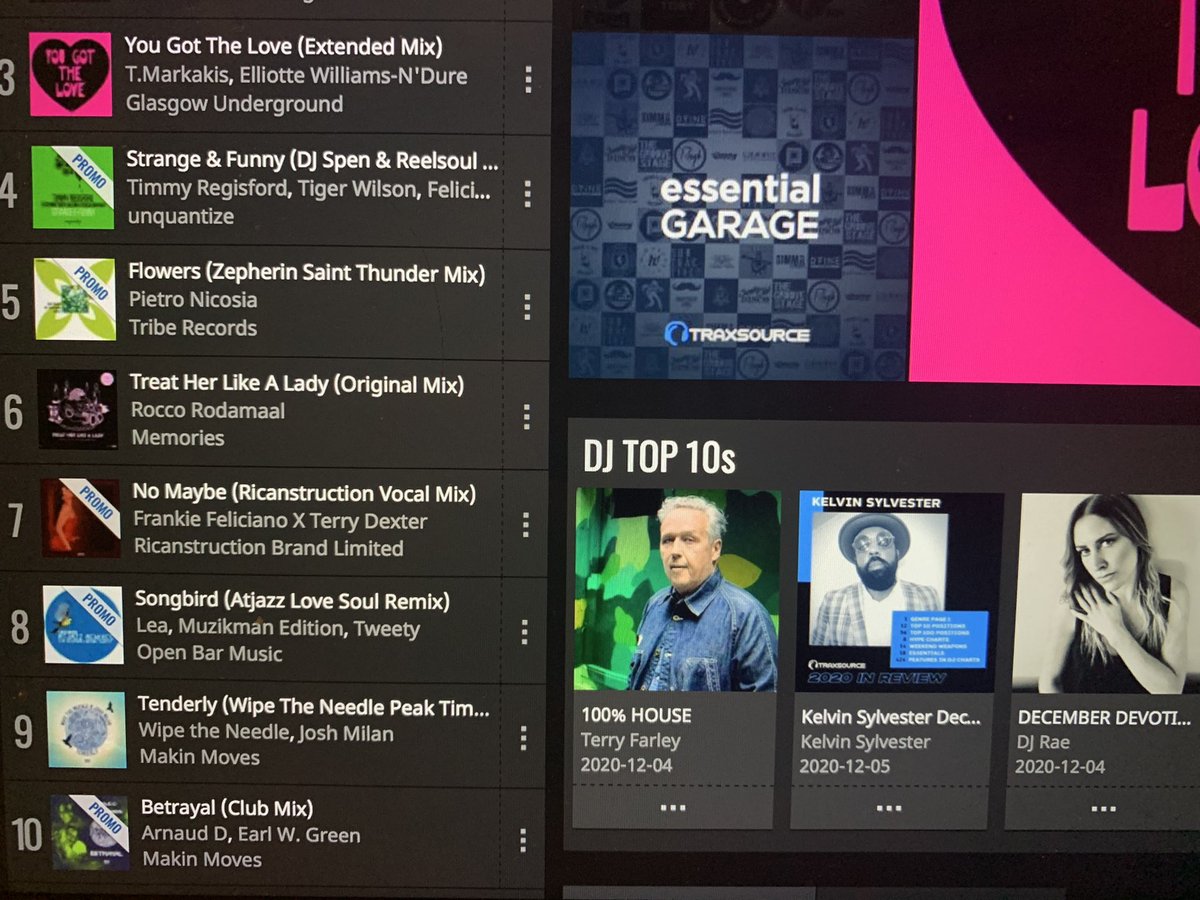Open DJ Rae chart cover photo
This screenshot has width=1200, height=900.
1106,594
